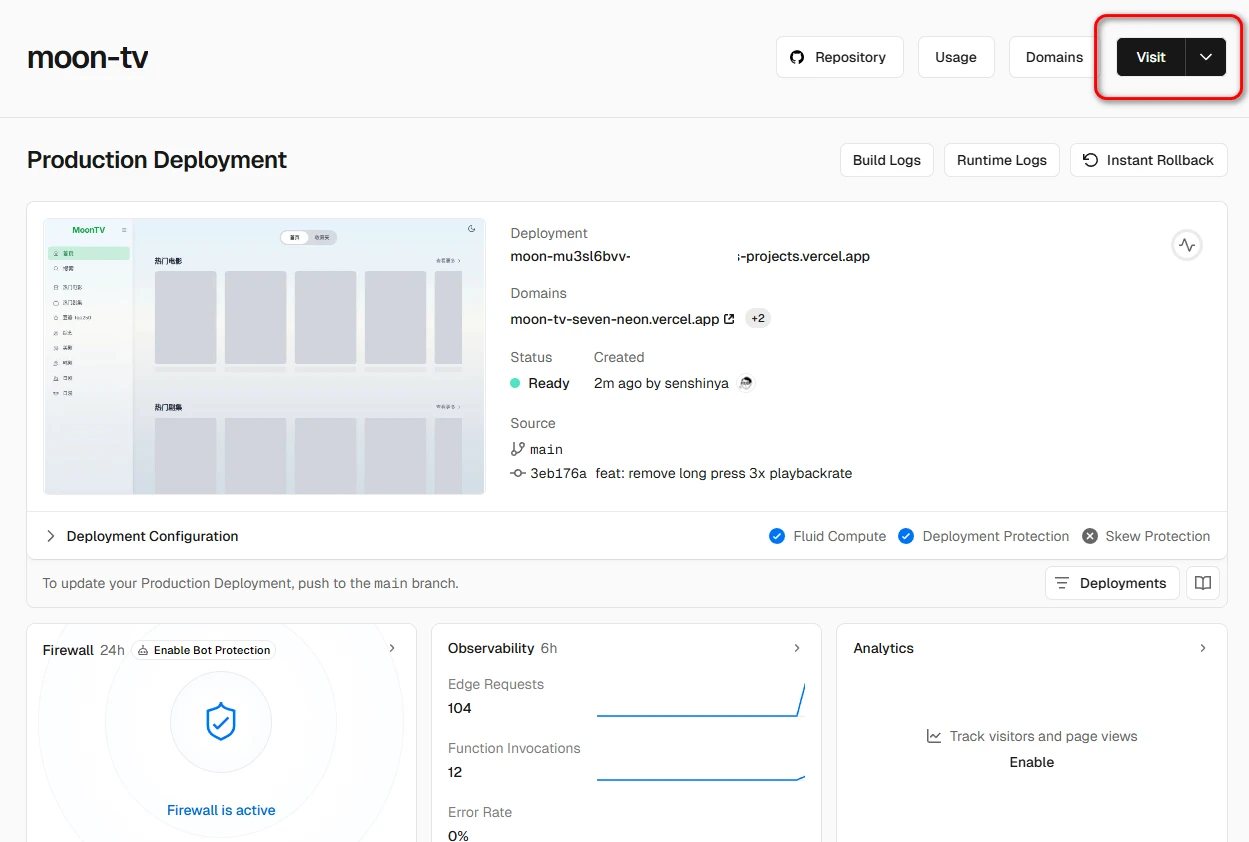The image size is (1249, 842).
Task: Click the MoonTV deployment preview thumbnail
Action: tap(264, 356)
